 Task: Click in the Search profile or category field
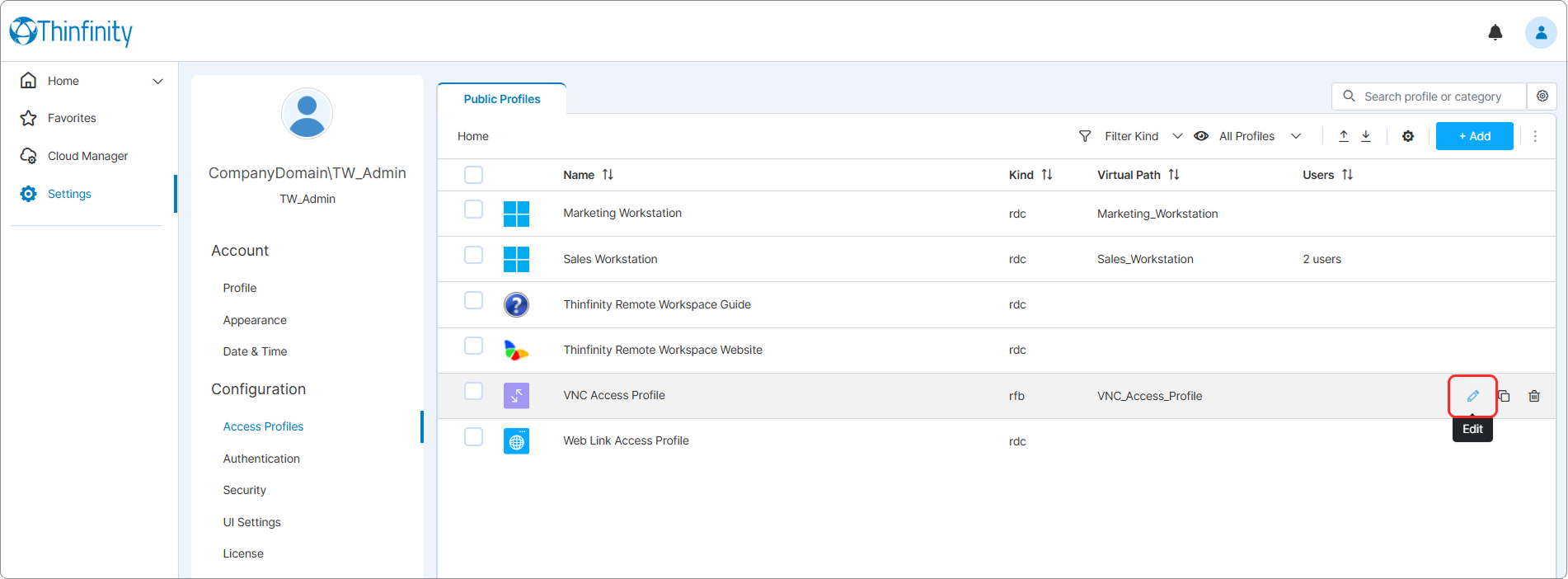(1429, 96)
